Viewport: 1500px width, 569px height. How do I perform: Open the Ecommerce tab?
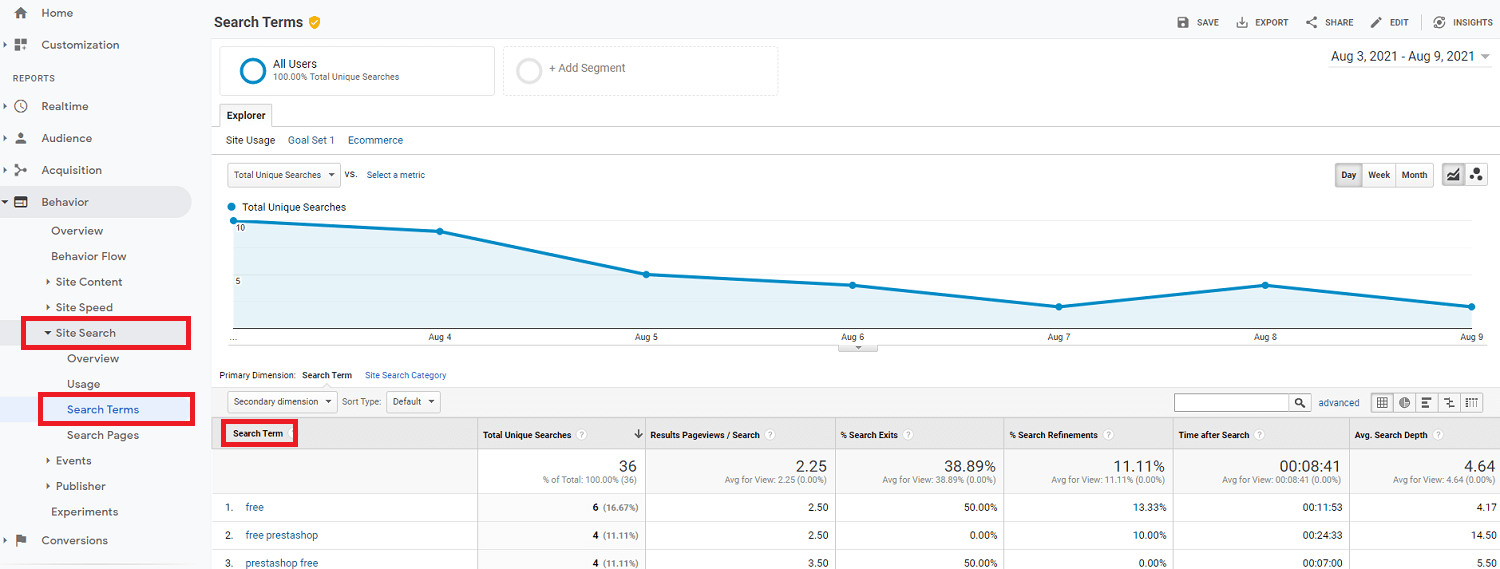(x=375, y=141)
